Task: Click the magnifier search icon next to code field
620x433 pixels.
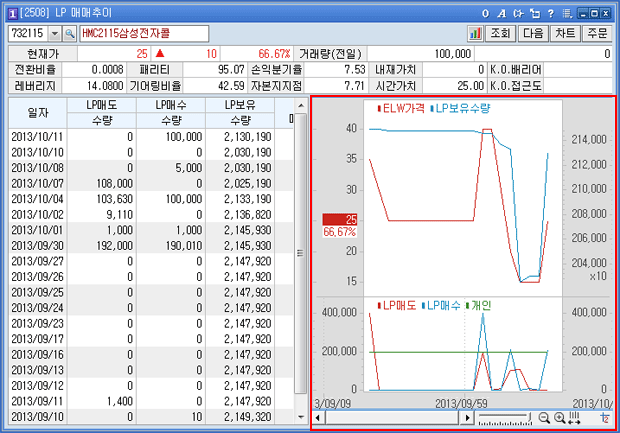Action: (68, 33)
